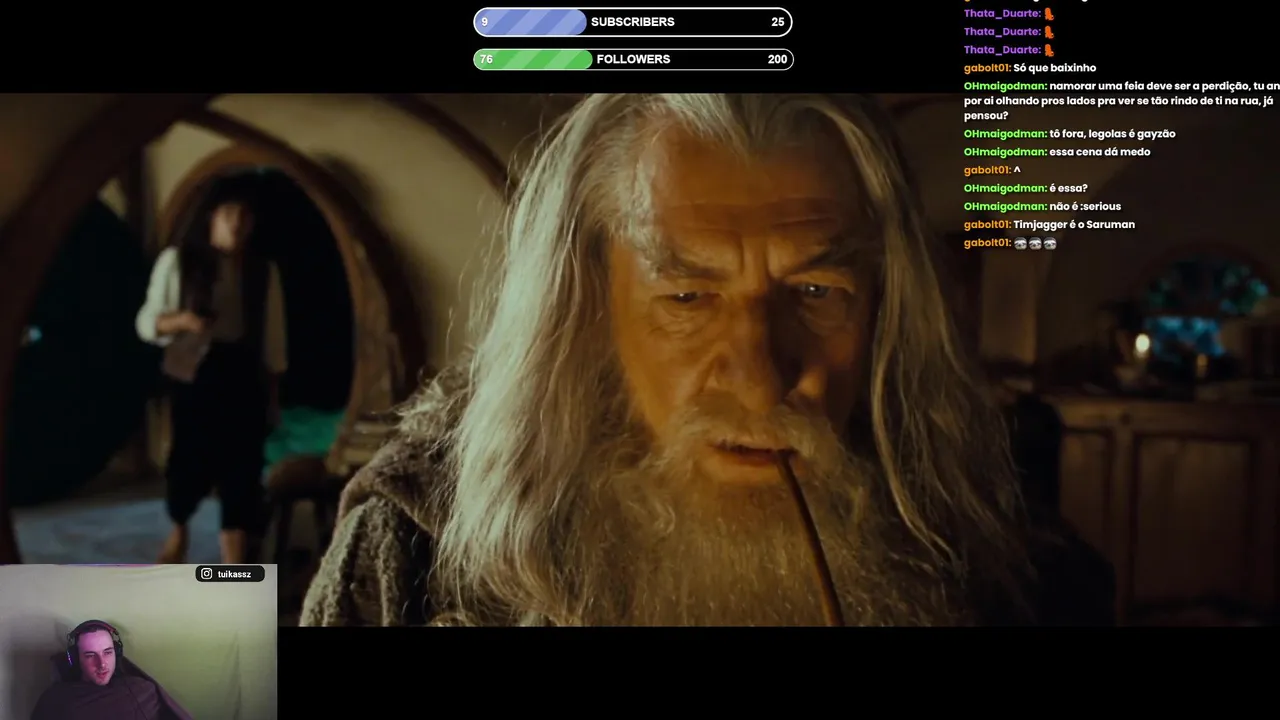Click the SUBSCRIBERS label text
Image resolution: width=1280 pixels, height=720 pixels.
633,22
